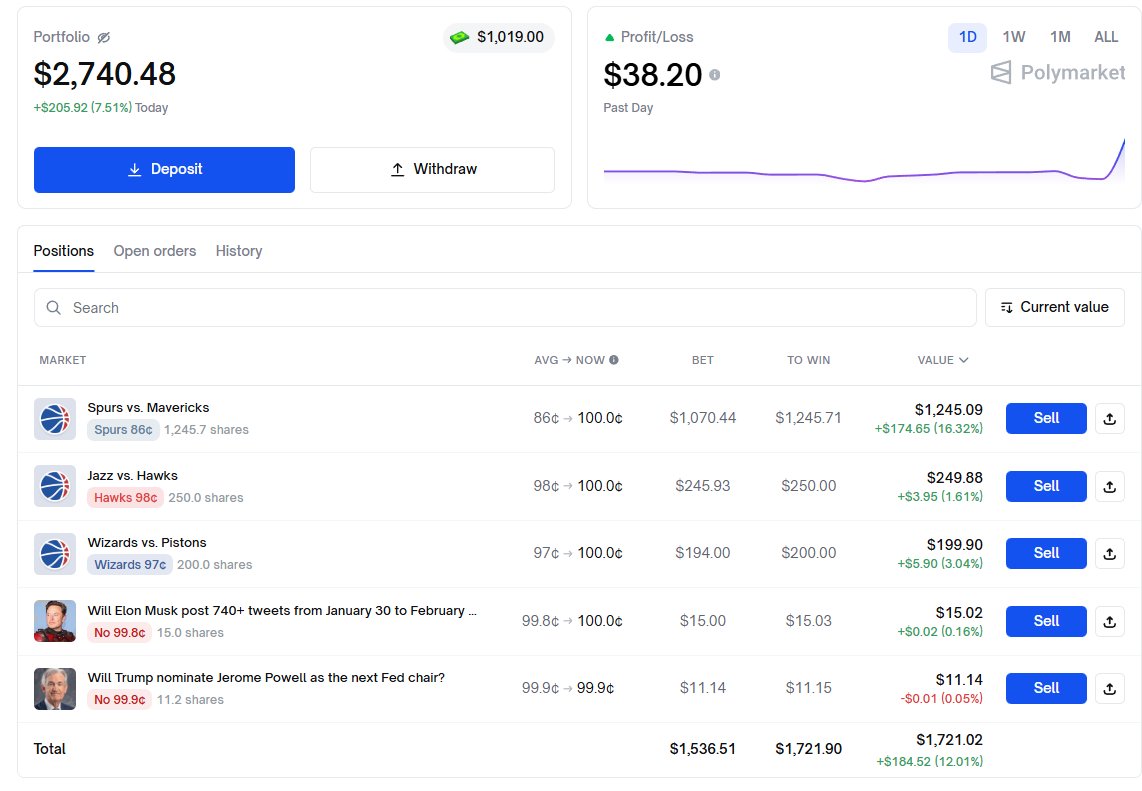Share the Jazz vs. Hawks position
This screenshot has width=1142, height=791.
click(1109, 487)
